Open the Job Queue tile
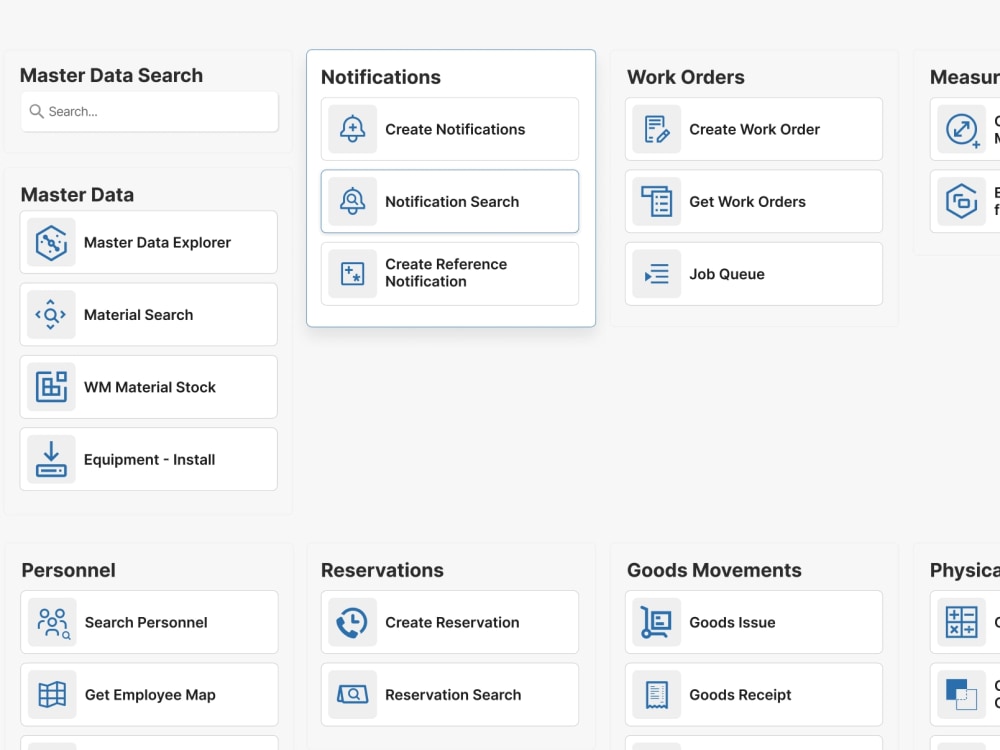This screenshot has height=750, width=1000. click(753, 273)
